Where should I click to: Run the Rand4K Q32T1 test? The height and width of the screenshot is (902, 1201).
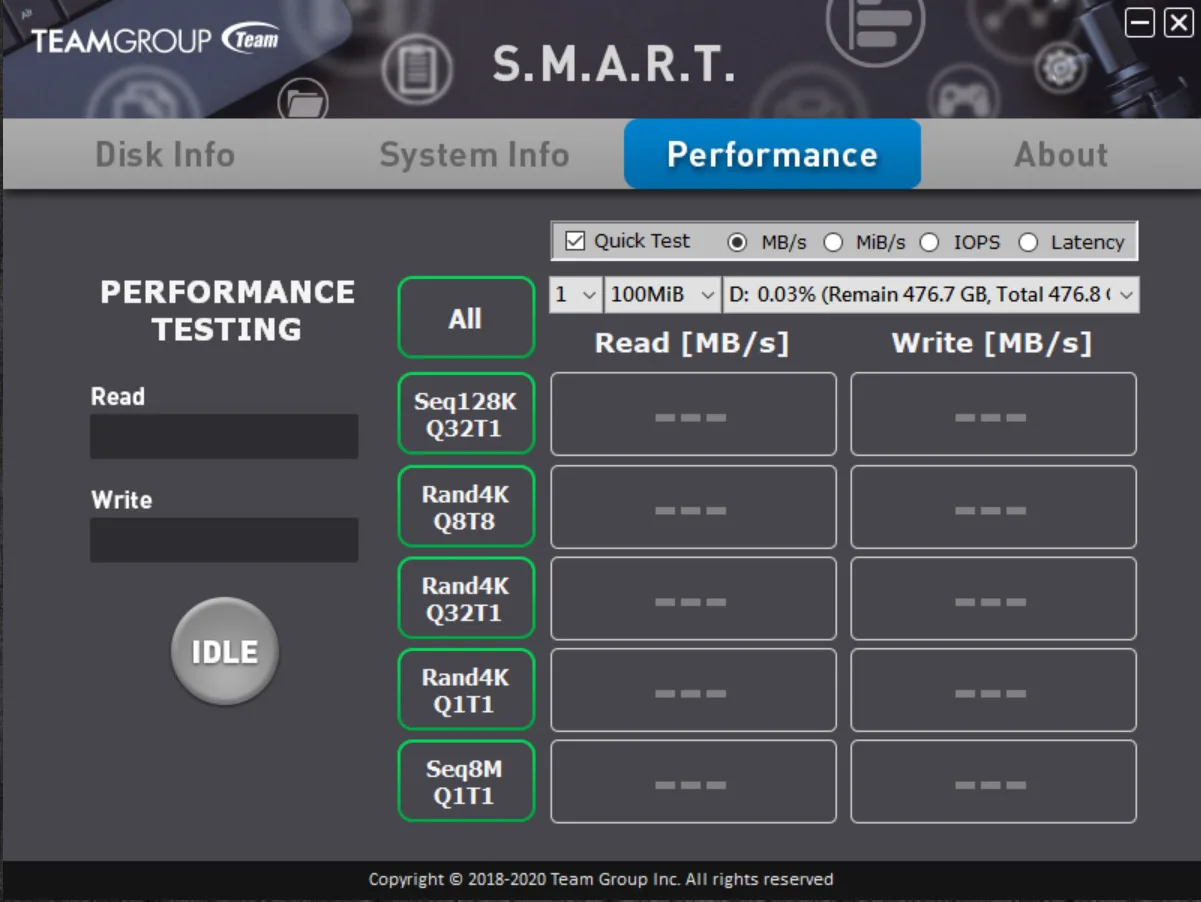pos(466,598)
